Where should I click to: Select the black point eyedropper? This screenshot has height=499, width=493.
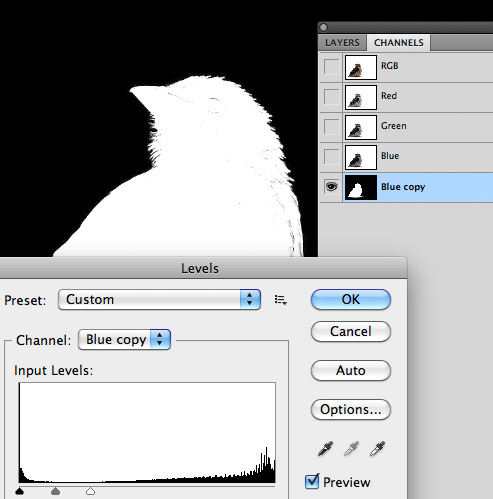325,449
